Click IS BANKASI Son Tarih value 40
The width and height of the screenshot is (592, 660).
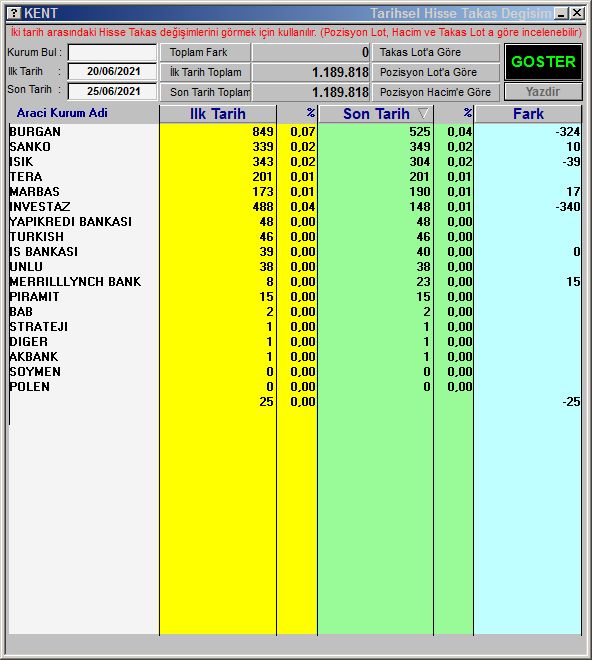tap(424, 252)
